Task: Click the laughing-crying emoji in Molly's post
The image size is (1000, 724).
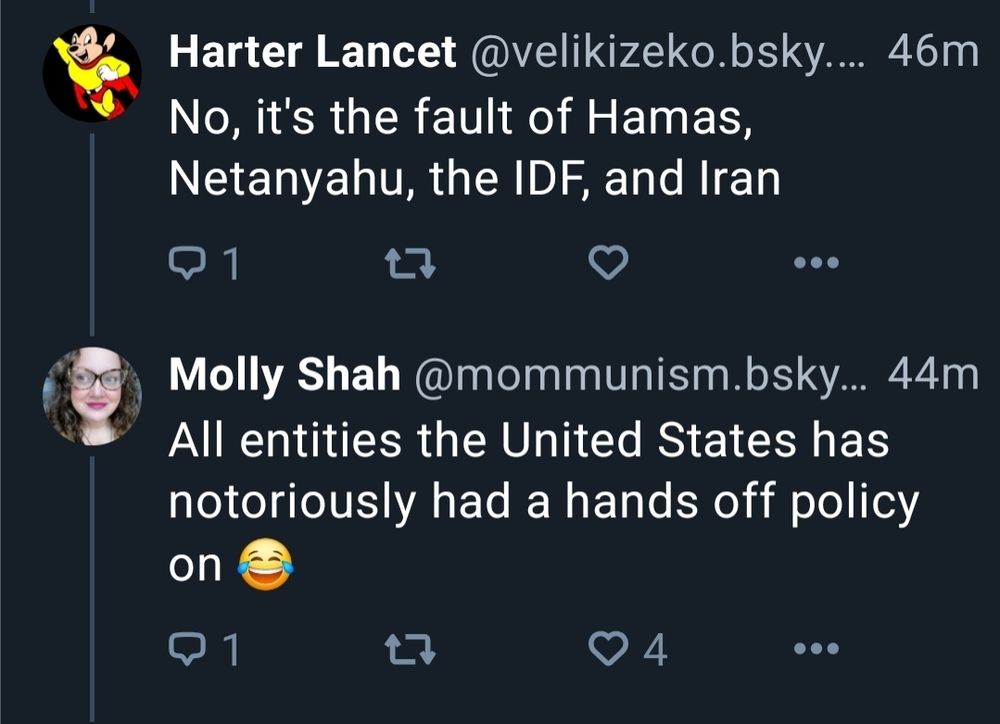Action: tap(265, 568)
